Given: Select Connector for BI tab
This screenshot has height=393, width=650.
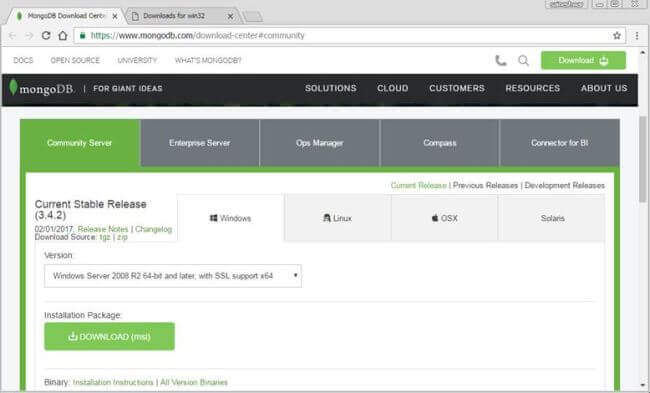Looking at the screenshot, I should (560, 143).
